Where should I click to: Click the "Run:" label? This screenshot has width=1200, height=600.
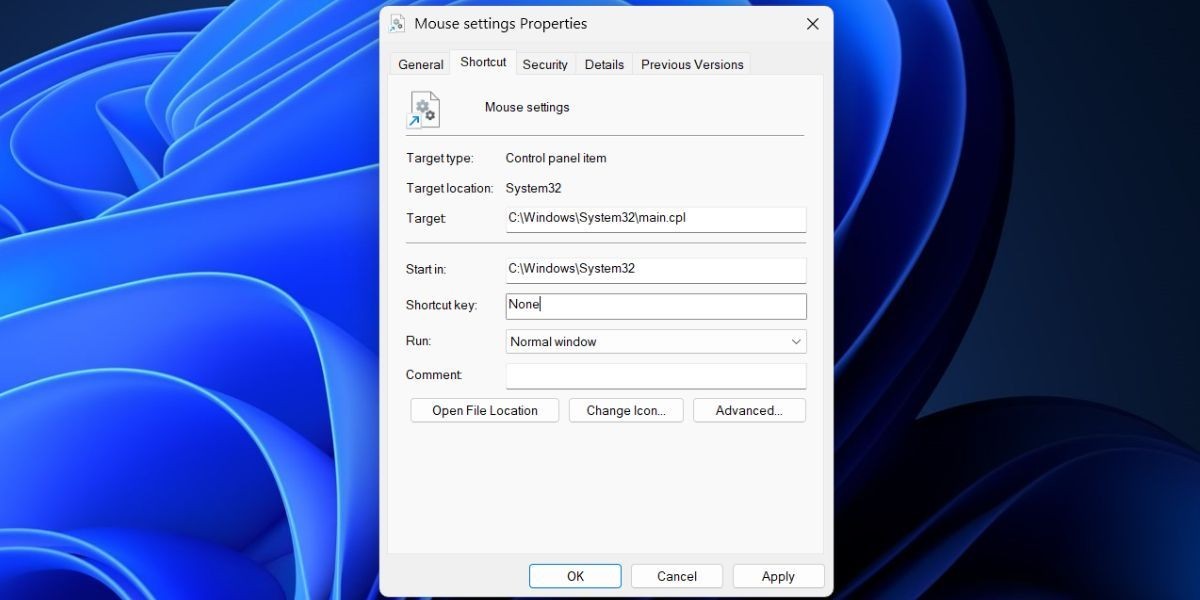418,341
